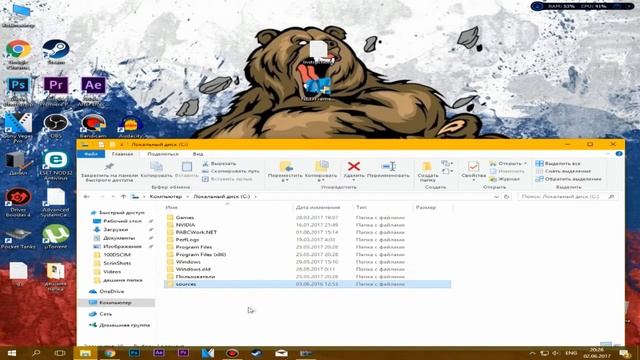The width and height of the screenshot is (640, 360).
Task: Switch to the Поделиться ribbon tab
Action: coord(163,154)
